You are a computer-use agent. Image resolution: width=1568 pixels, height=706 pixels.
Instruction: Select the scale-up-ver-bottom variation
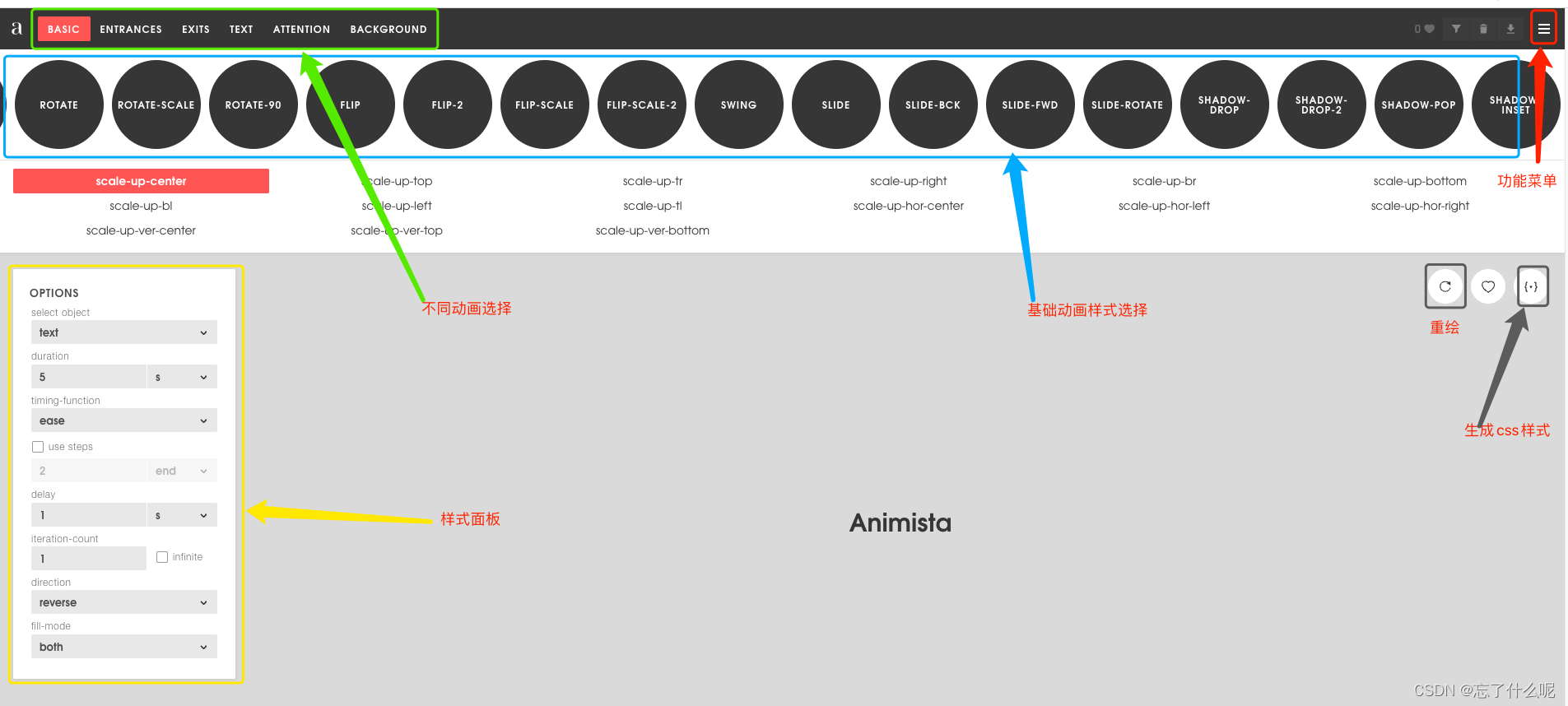click(x=653, y=230)
